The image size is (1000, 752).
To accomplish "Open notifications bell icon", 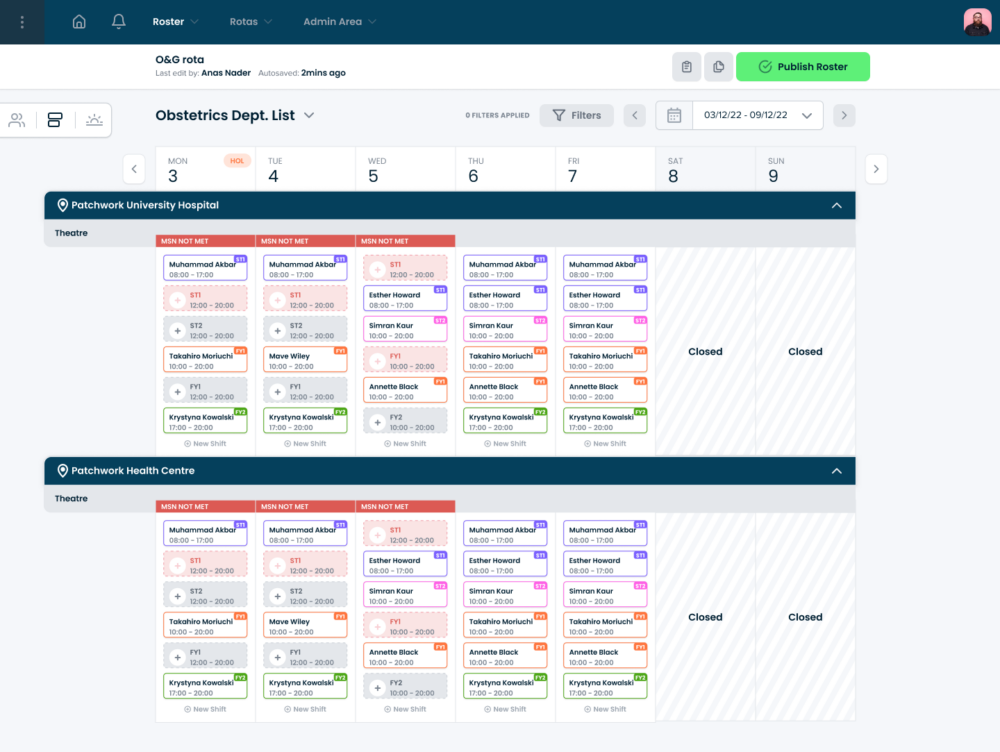I will click(119, 22).
